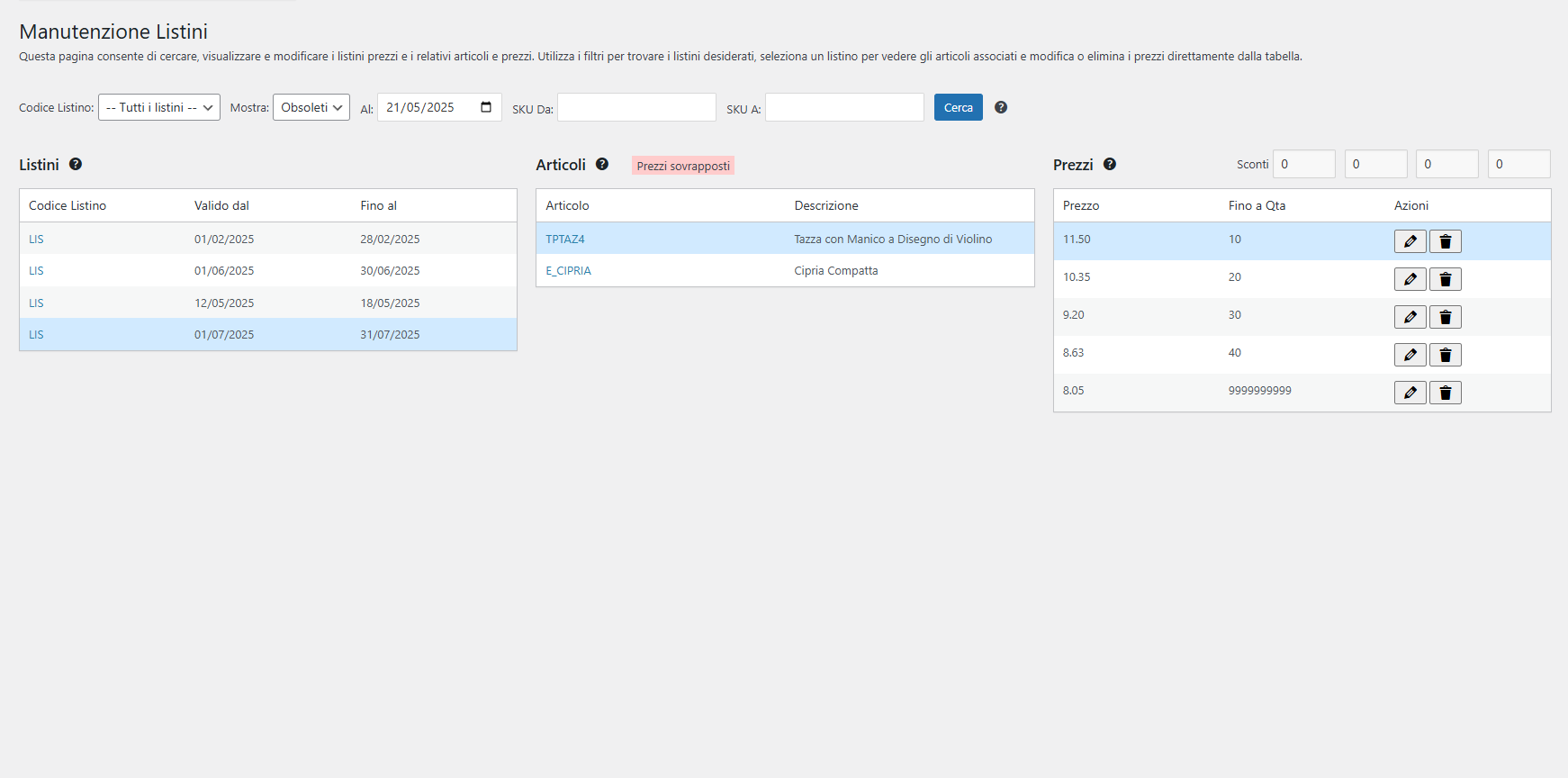Screen dimensions: 1568x778
Task: Click the Prezzi sovrapposti badge
Action: point(683,166)
